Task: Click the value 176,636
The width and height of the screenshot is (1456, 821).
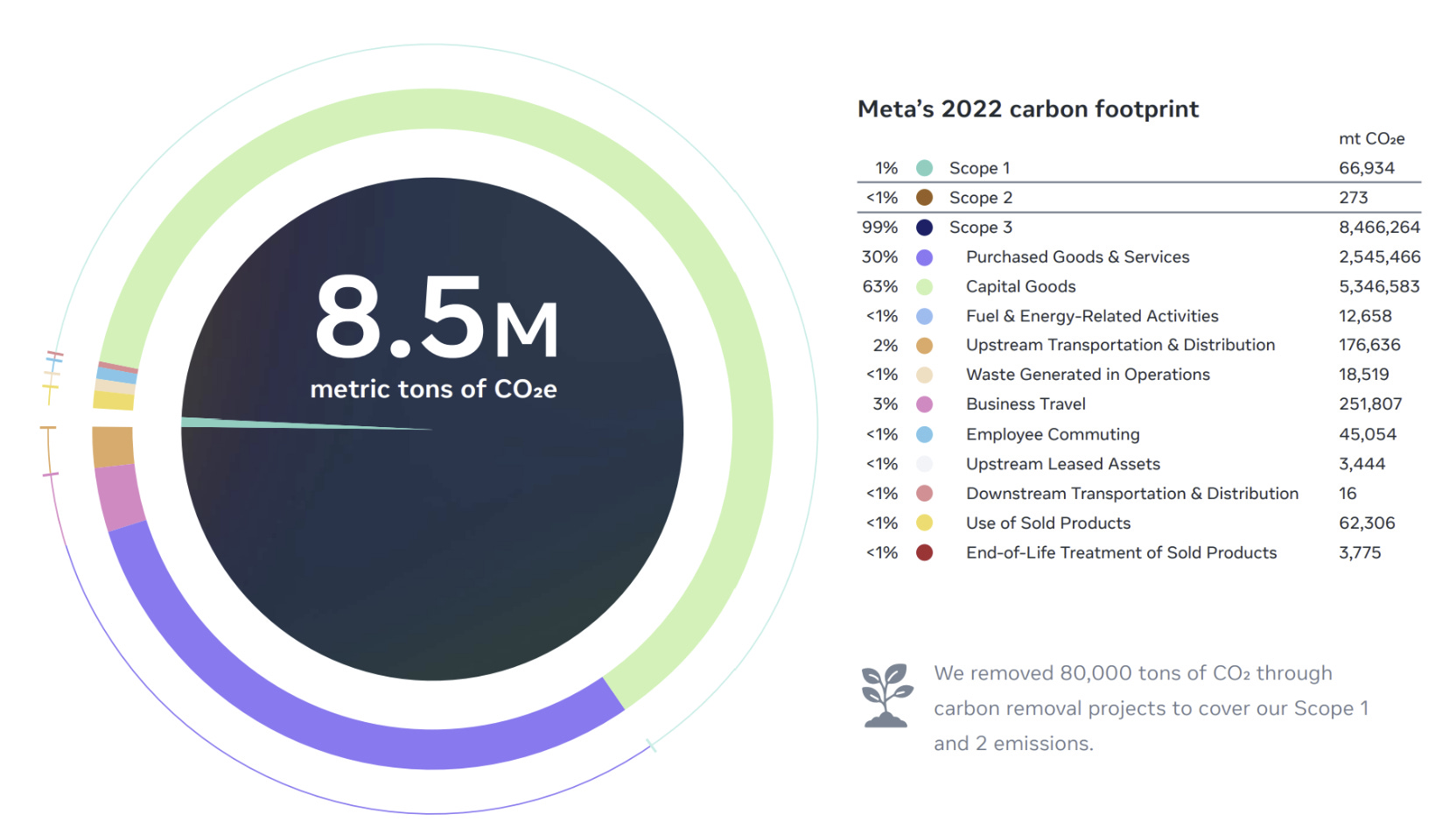Action: [1369, 346]
